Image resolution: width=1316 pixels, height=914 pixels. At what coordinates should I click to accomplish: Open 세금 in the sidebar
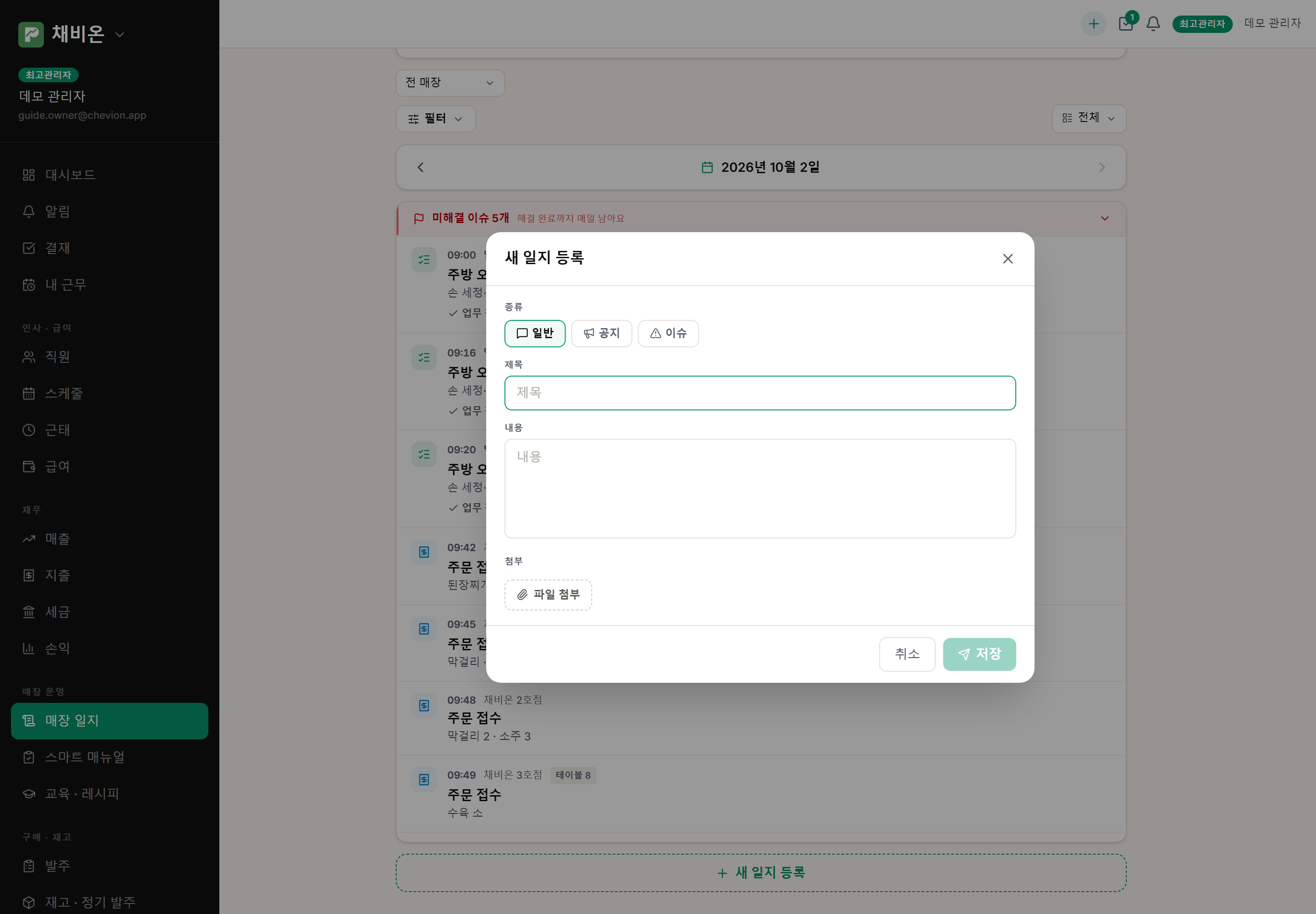pos(109,612)
